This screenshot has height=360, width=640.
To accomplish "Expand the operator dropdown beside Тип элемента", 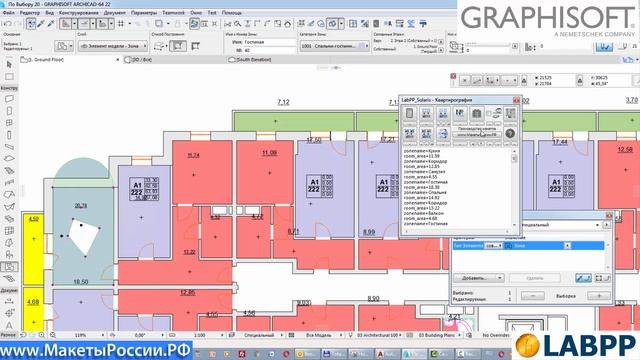I will (494, 246).
